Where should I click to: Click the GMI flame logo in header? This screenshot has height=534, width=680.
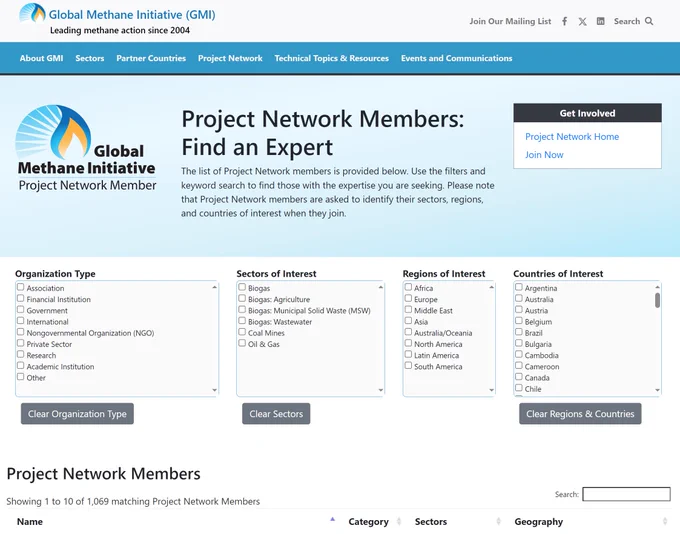point(33,13)
